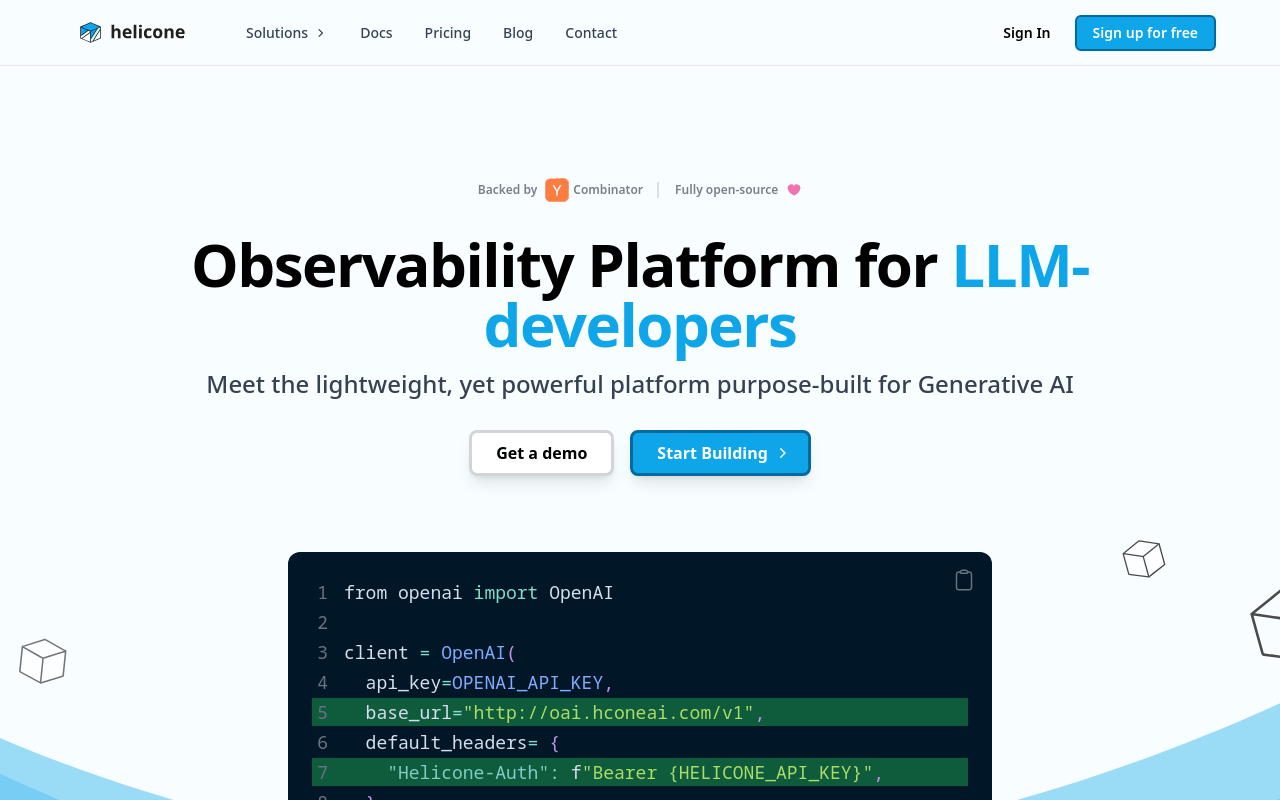Click the Combinator text
This screenshot has height=800, width=1280.
coord(608,190)
